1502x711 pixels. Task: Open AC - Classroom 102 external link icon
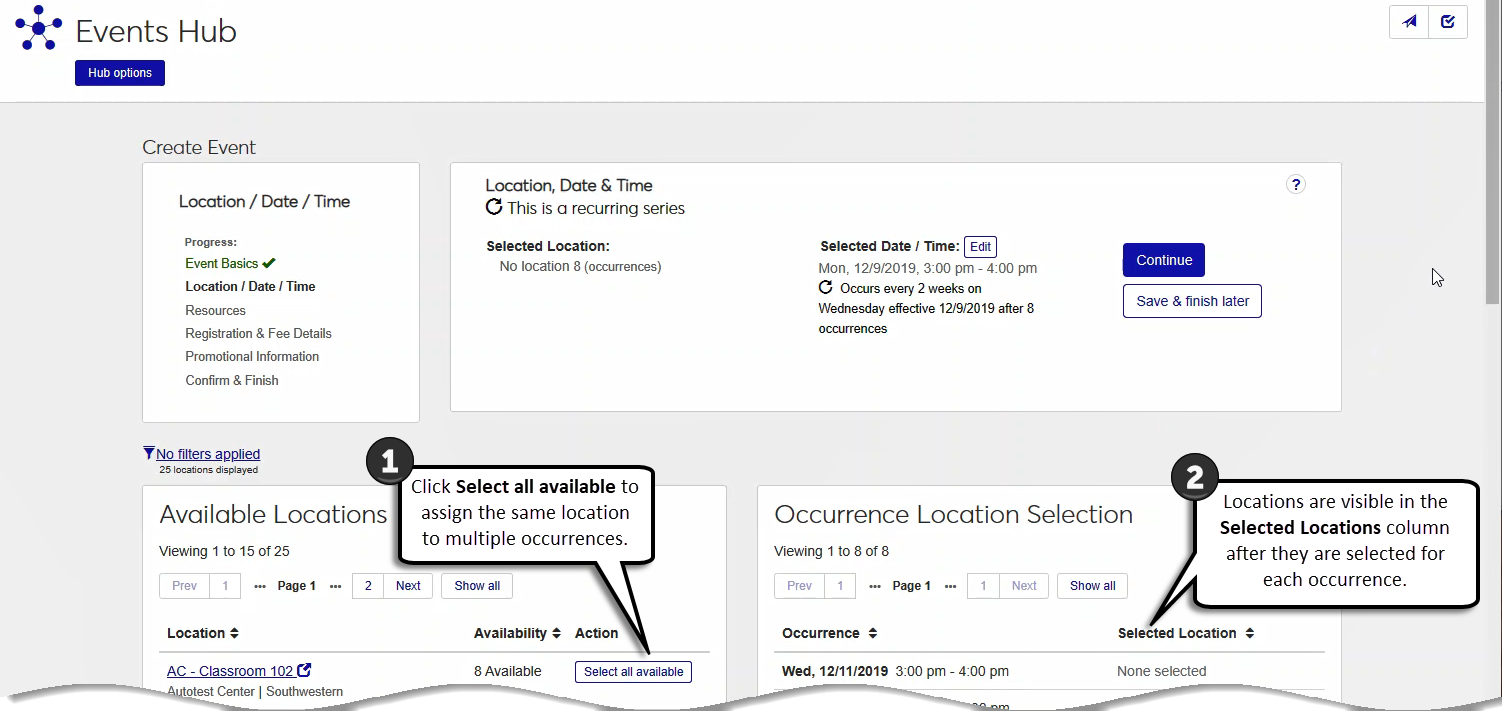click(305, 671)
